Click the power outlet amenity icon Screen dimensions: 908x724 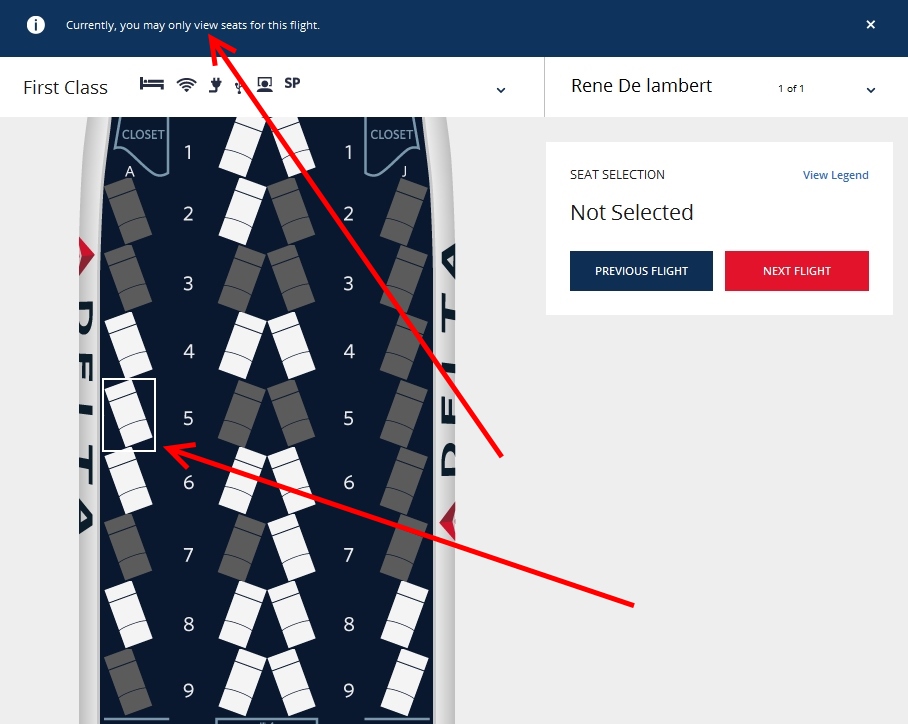point(215,86)
